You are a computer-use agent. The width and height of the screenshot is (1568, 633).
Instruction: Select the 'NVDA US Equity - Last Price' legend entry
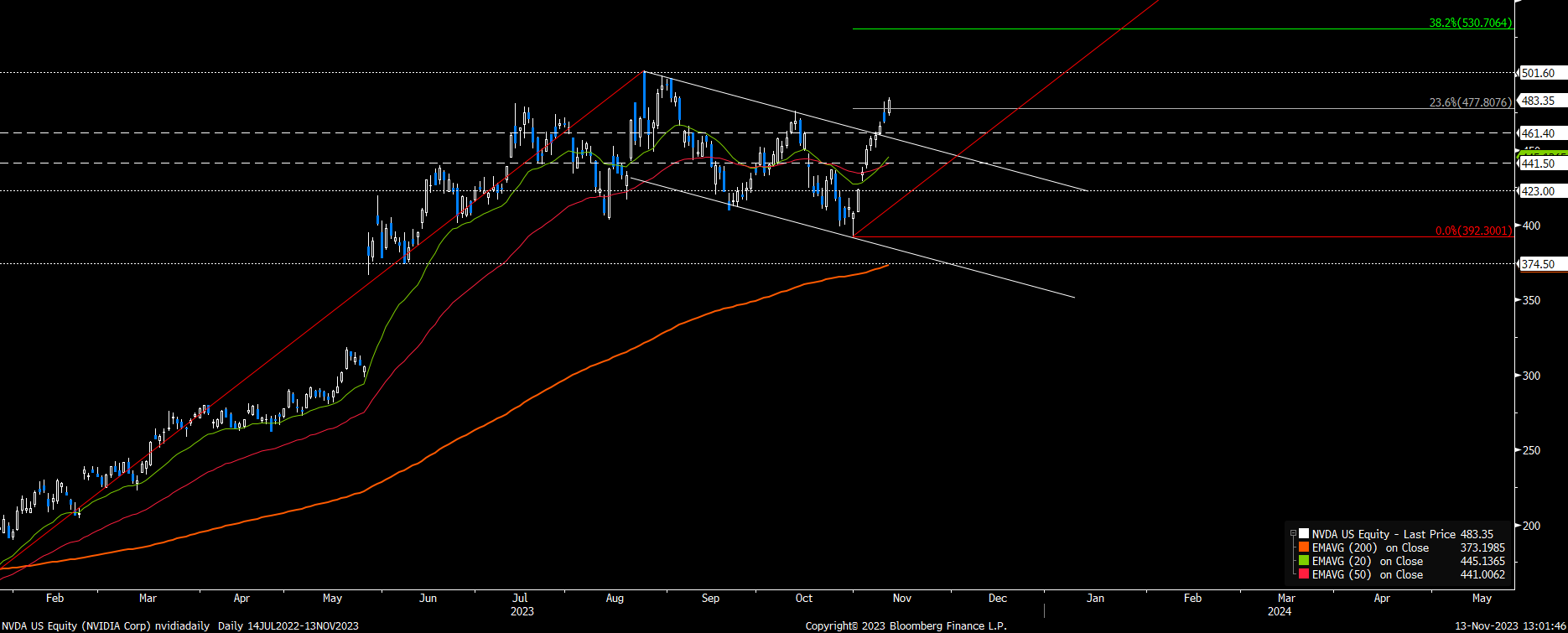pyautogui.click(x=1384, y=534)
